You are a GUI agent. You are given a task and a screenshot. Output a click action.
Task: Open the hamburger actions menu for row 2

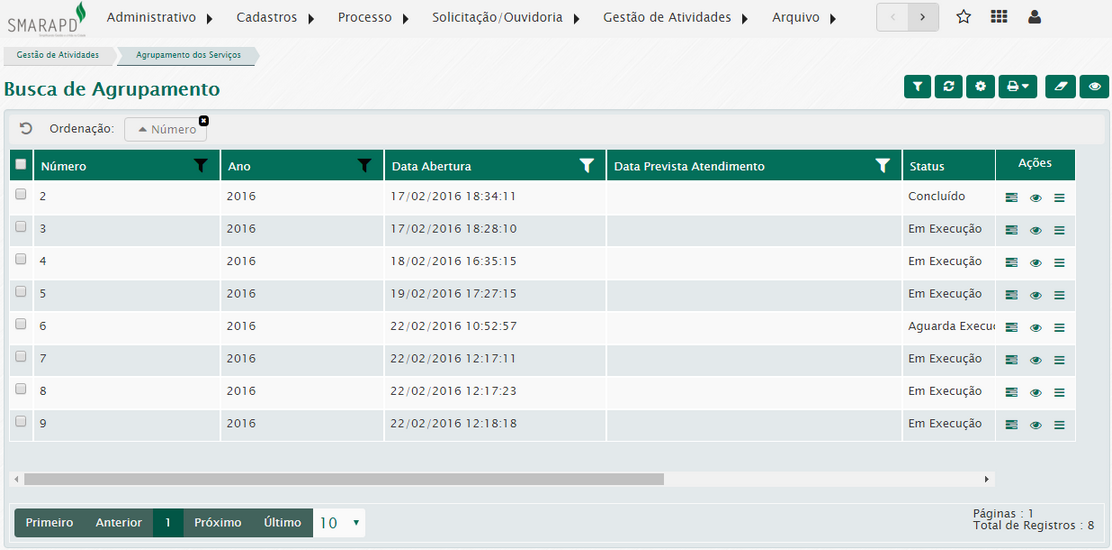1059,198
